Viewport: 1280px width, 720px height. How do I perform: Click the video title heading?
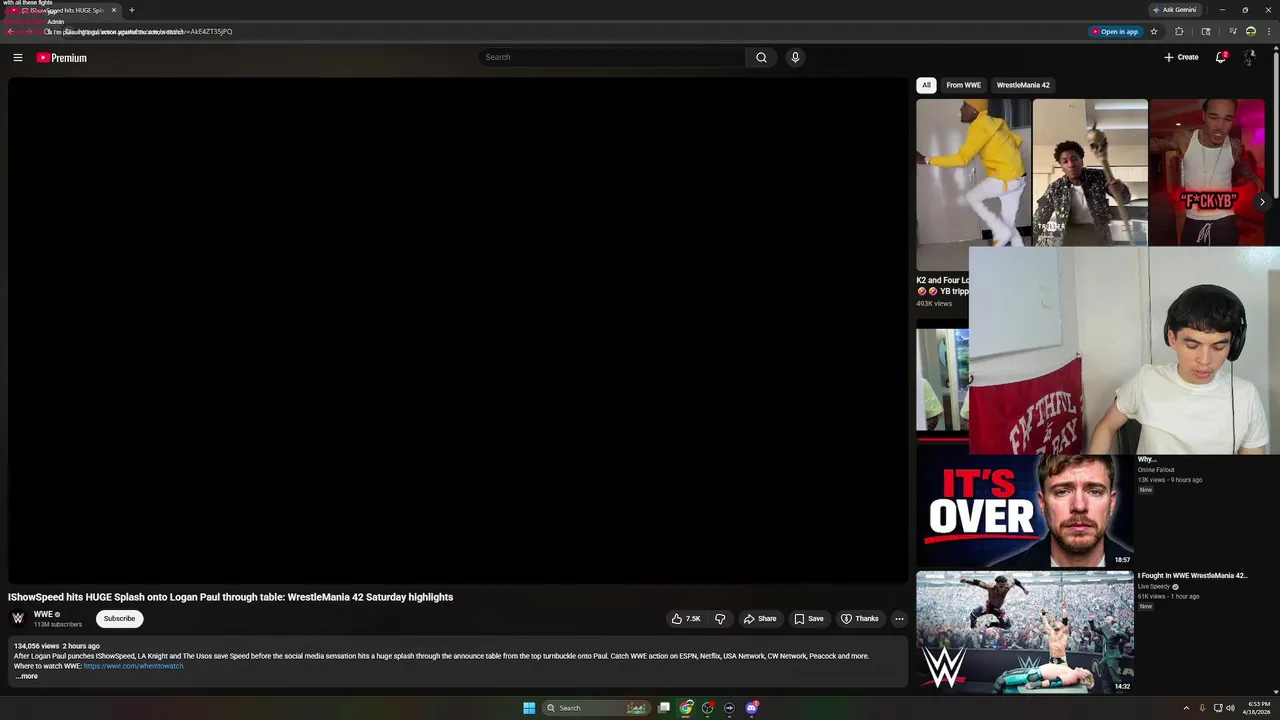[230, 597]
